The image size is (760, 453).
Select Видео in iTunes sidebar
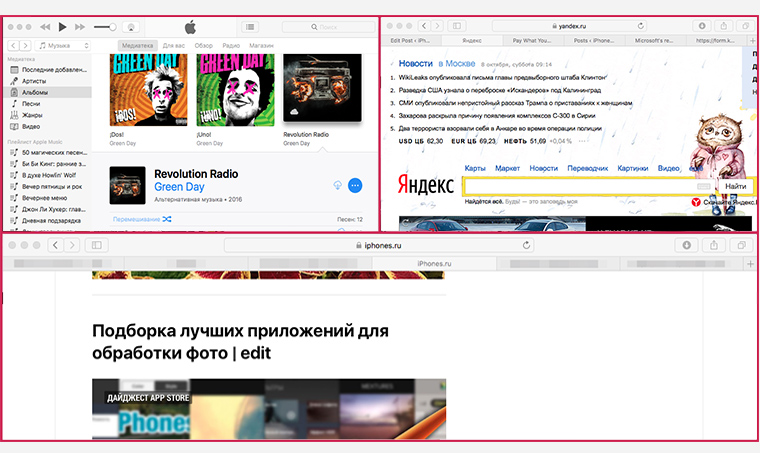pos(48,126)
